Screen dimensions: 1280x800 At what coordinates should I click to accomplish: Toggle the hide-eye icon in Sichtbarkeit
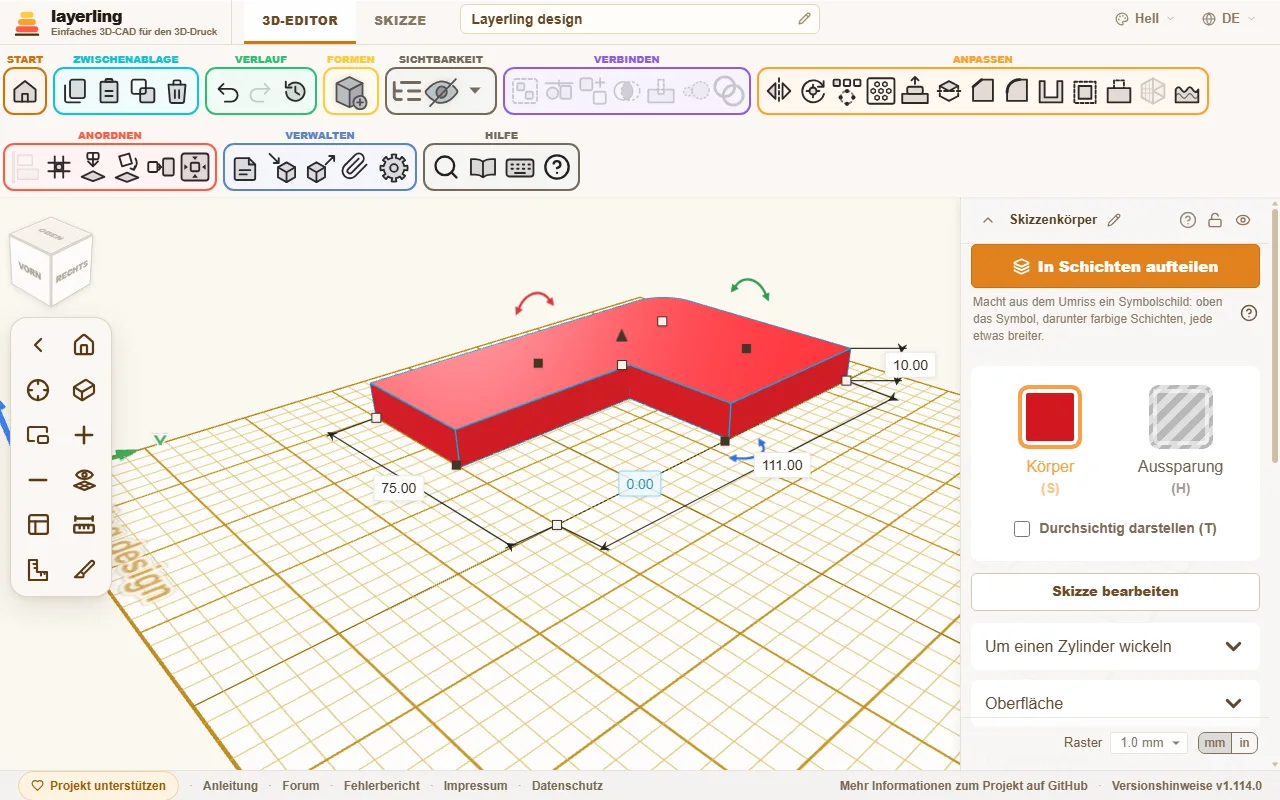441,92
